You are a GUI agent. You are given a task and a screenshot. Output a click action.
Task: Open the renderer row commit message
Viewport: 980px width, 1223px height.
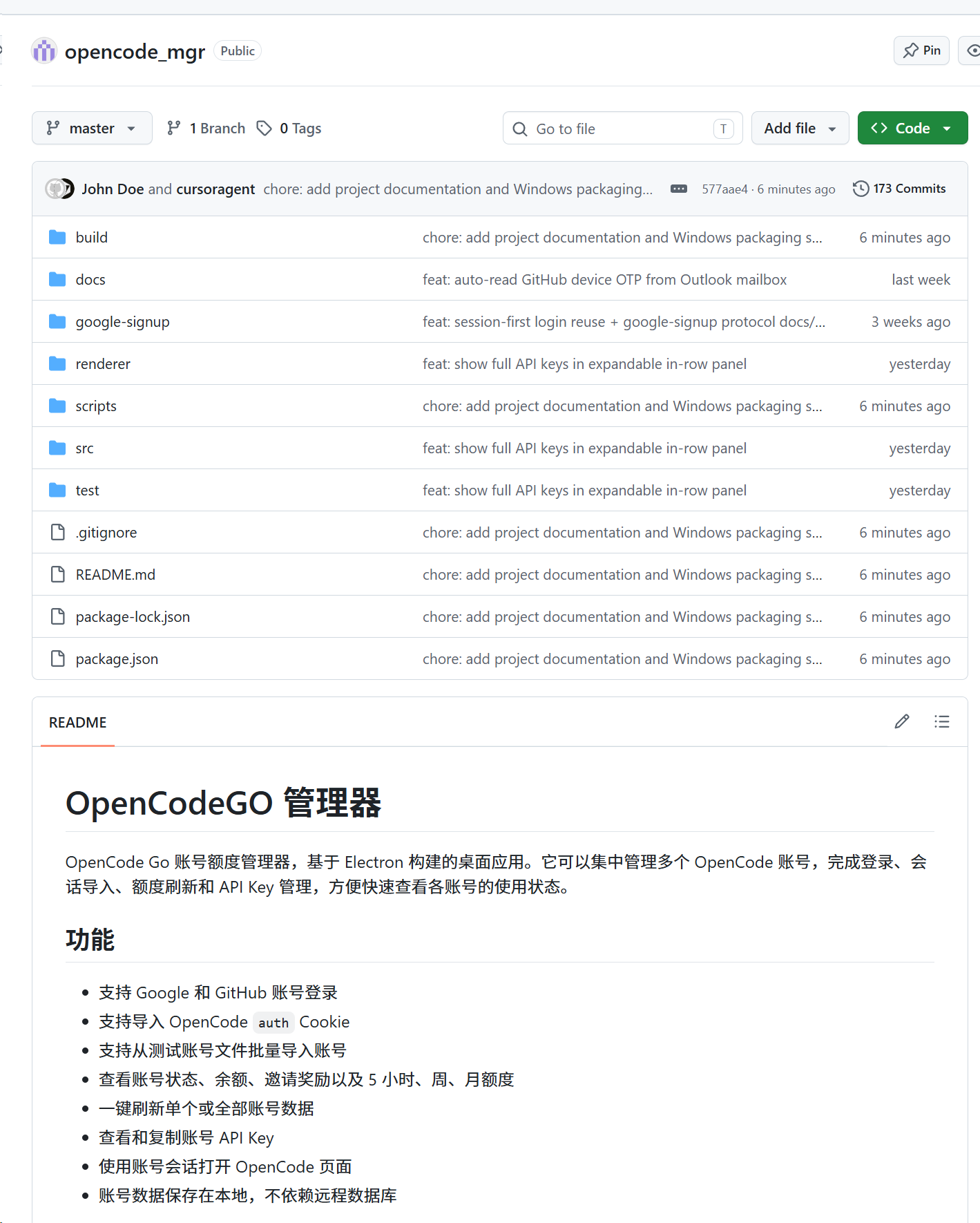click(585, 364)
